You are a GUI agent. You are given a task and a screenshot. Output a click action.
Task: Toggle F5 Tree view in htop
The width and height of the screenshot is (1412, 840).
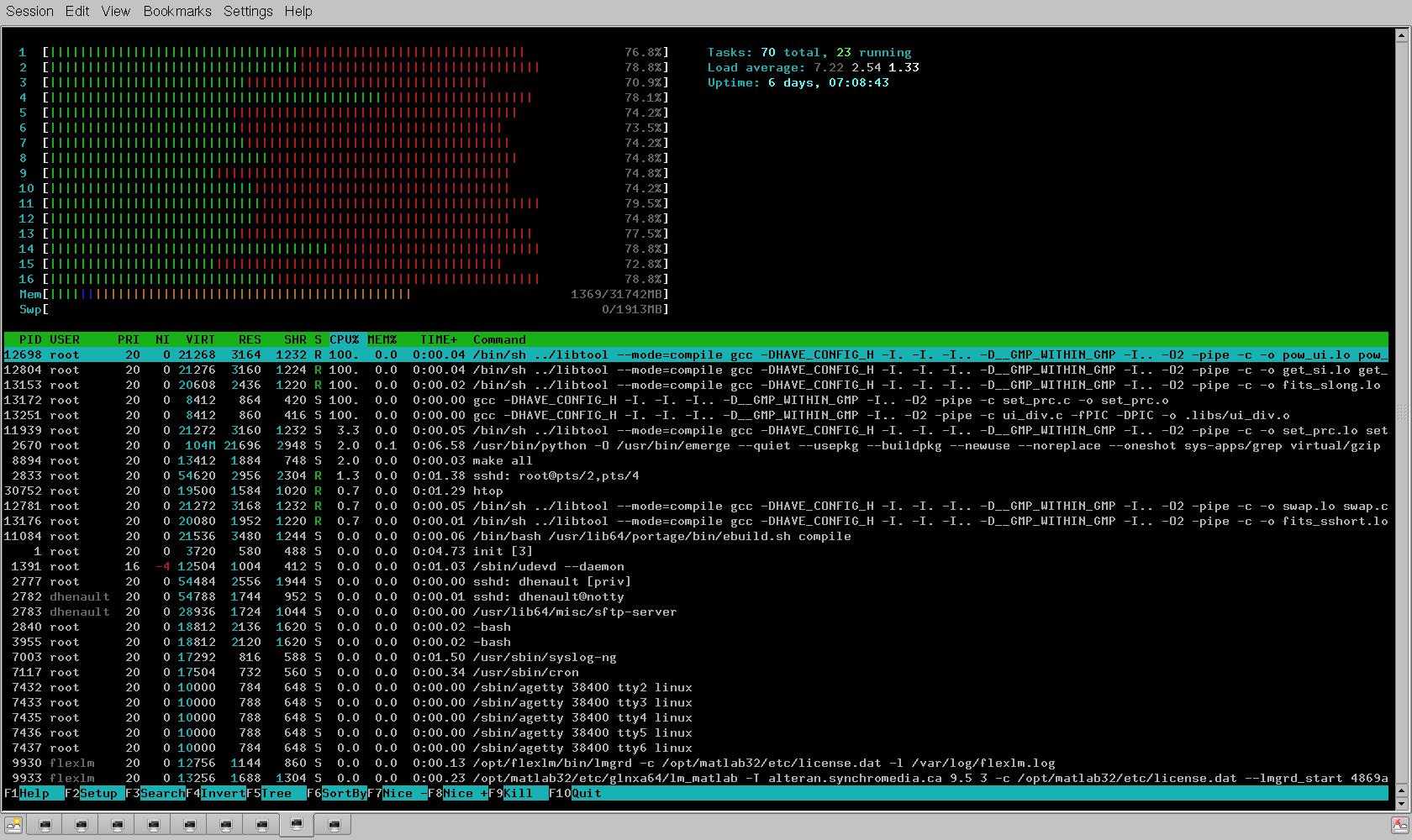click(x=277, y=793)
